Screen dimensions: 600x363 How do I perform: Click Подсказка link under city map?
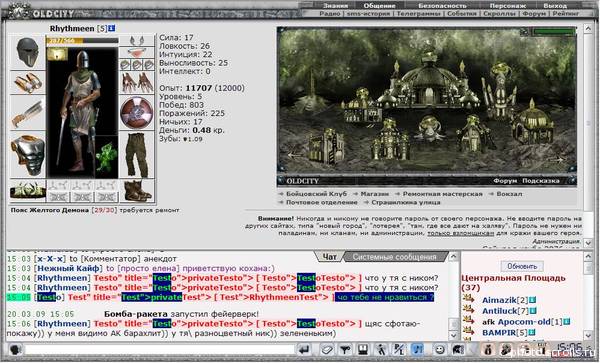point(541,181)
